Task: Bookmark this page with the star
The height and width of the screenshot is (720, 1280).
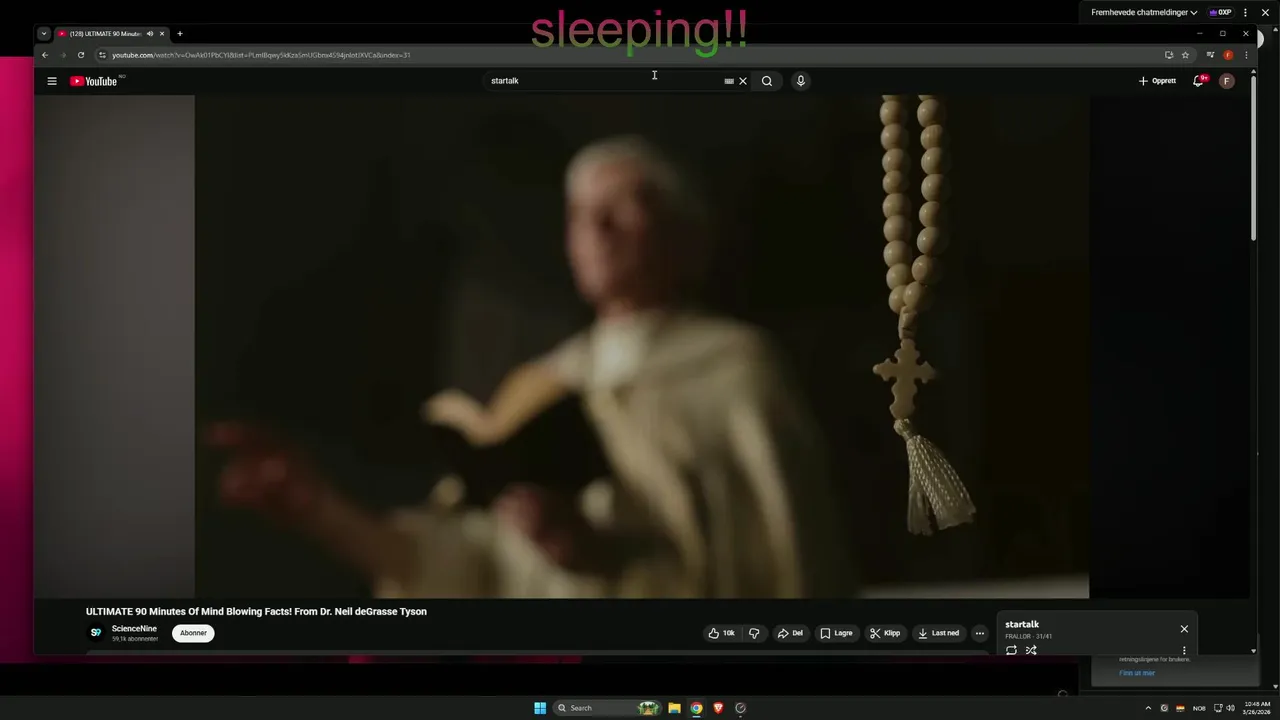Action: point(1185,55)
